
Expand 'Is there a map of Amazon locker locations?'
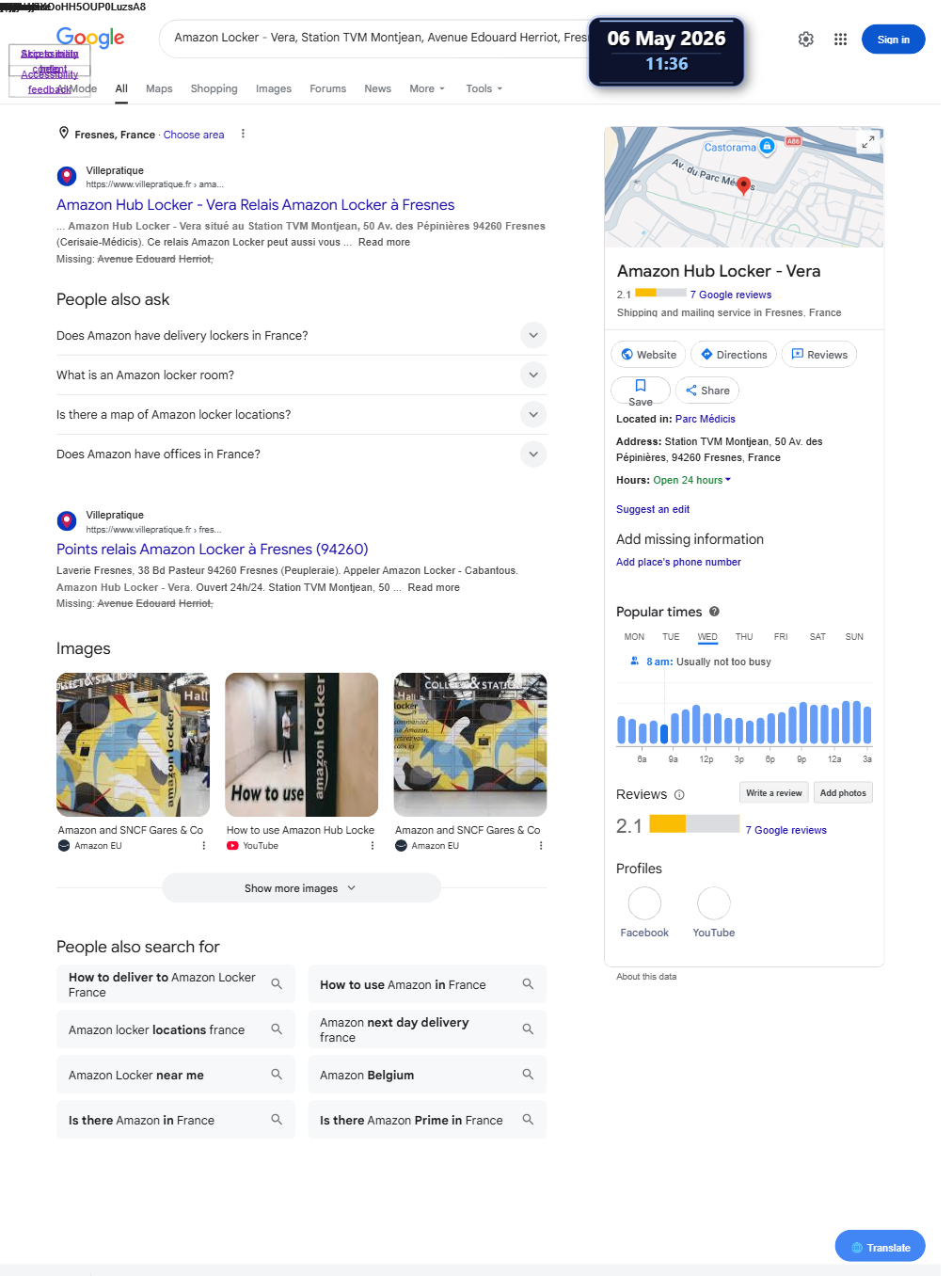(x=301, y=415)
